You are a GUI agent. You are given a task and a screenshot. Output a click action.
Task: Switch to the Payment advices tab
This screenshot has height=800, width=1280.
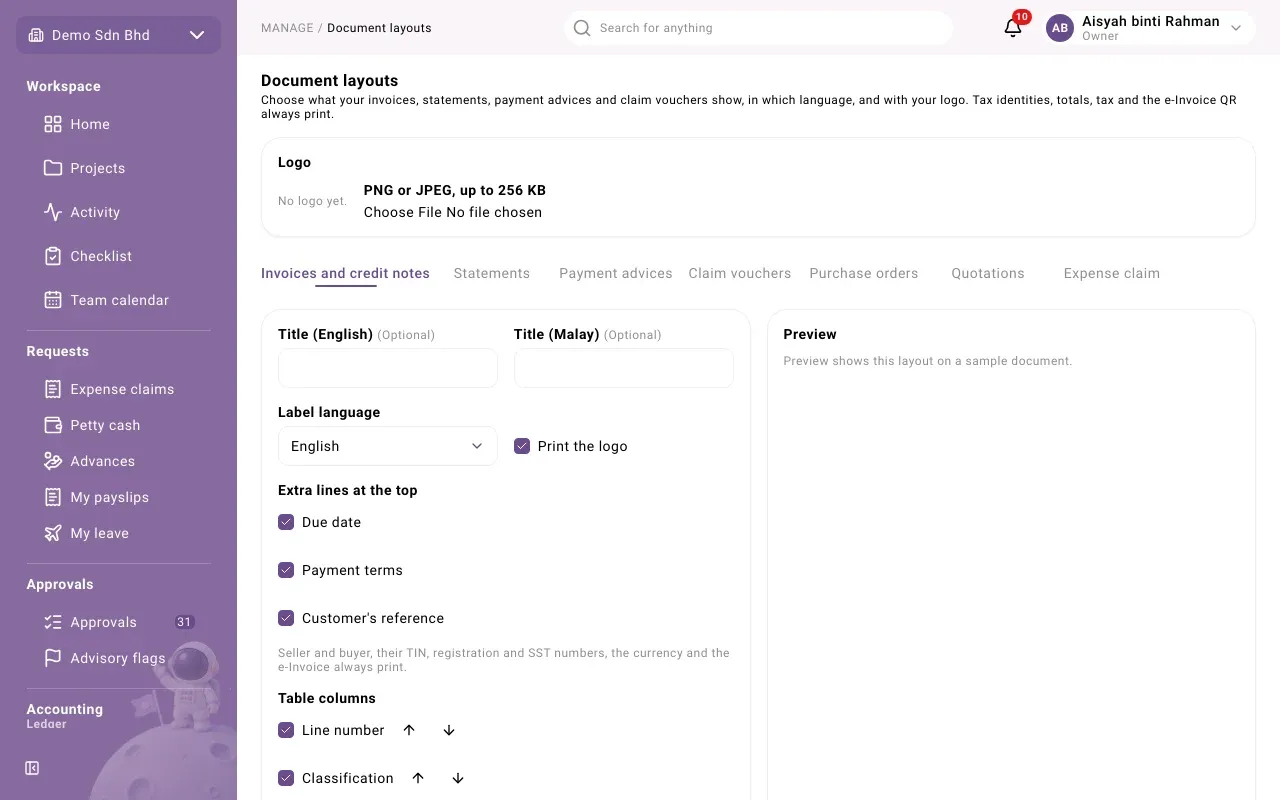tap(616, 273)
